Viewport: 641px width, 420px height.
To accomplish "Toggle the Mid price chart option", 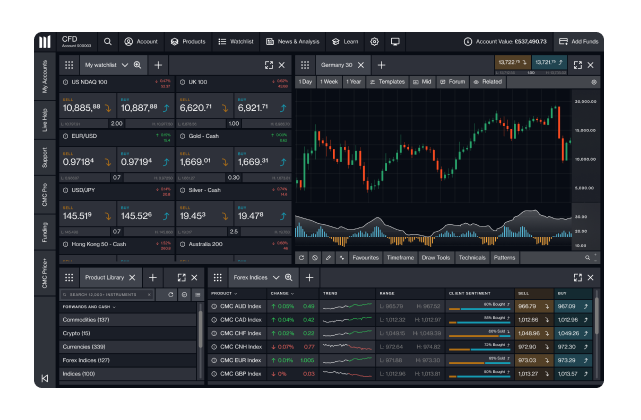I will click(422, 82).
